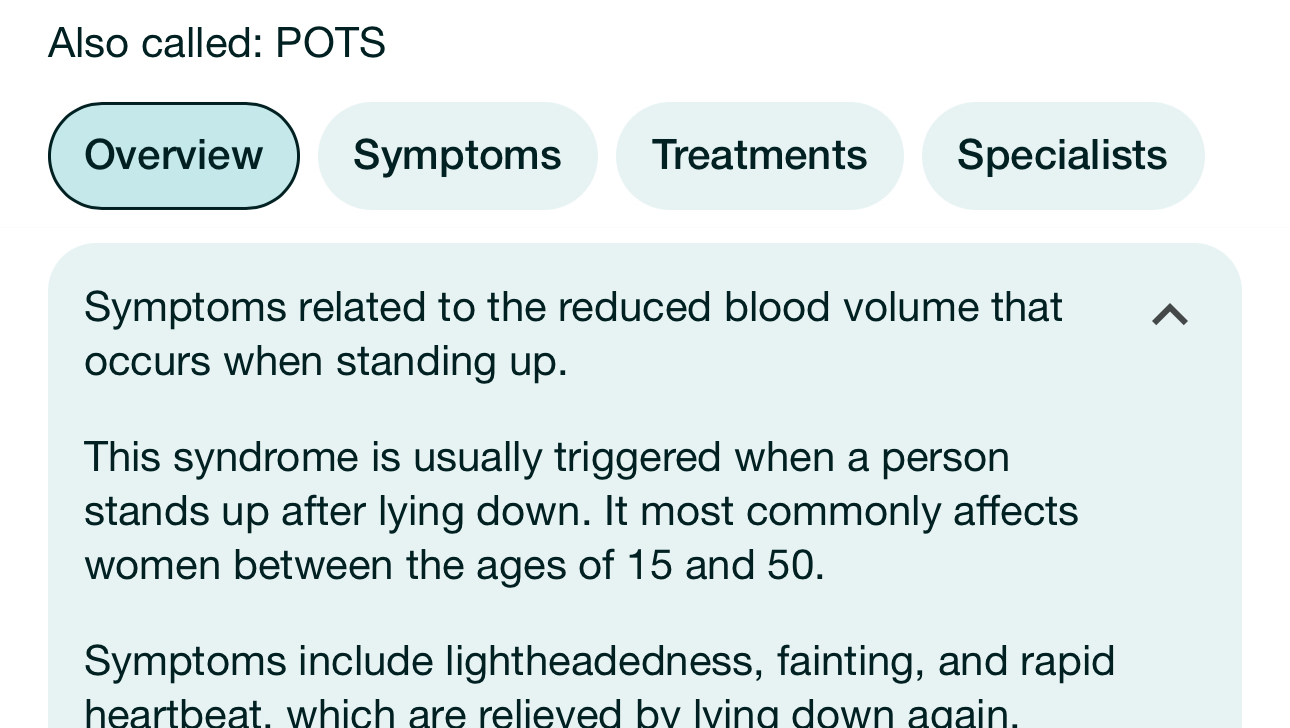The image size is (1290, 728).
Task: Click the 'Also called: POTS' line
Action: point(216,43)
